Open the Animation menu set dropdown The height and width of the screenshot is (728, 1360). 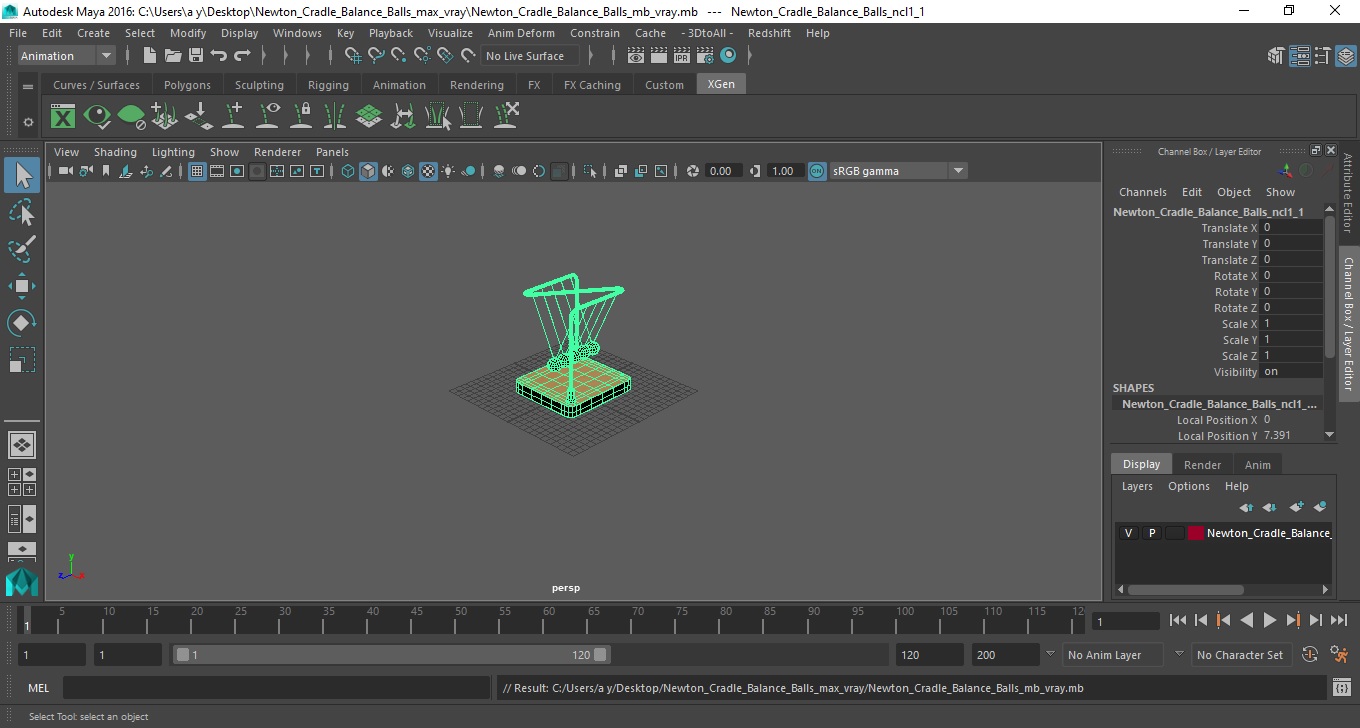67,56
